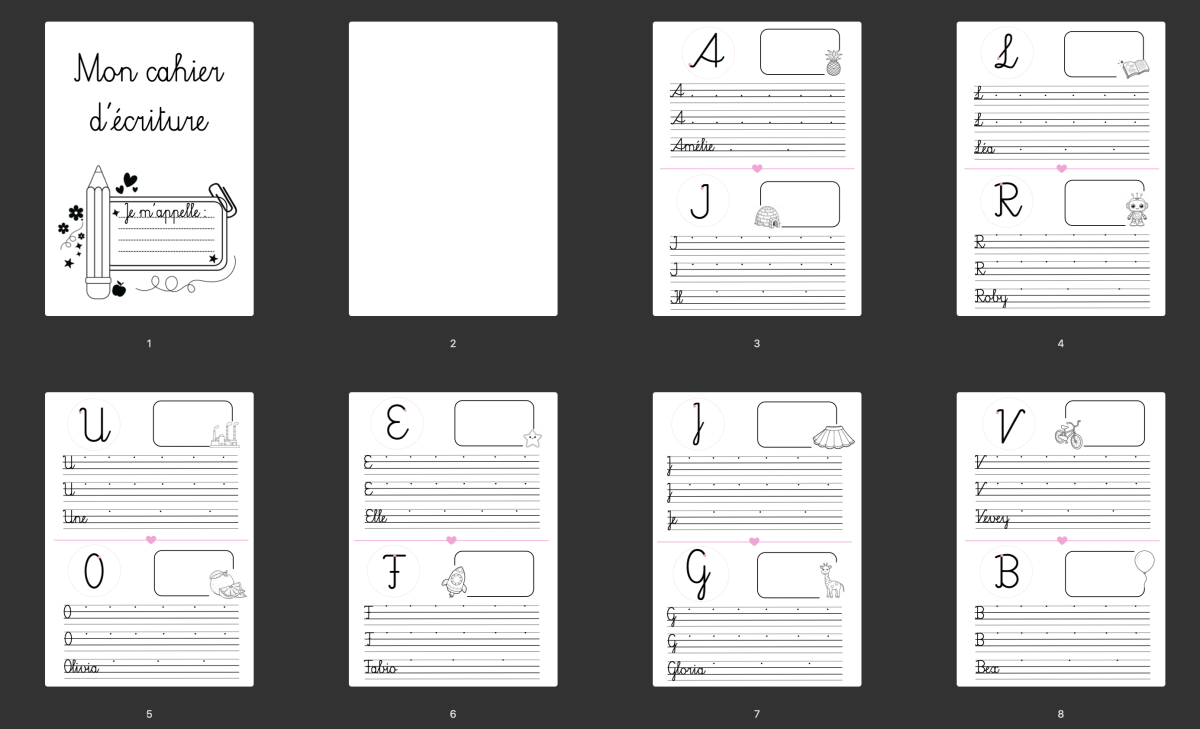Click the pineapple illustration on page 3
Screen dimensions: 1200x729
[833, 63]
